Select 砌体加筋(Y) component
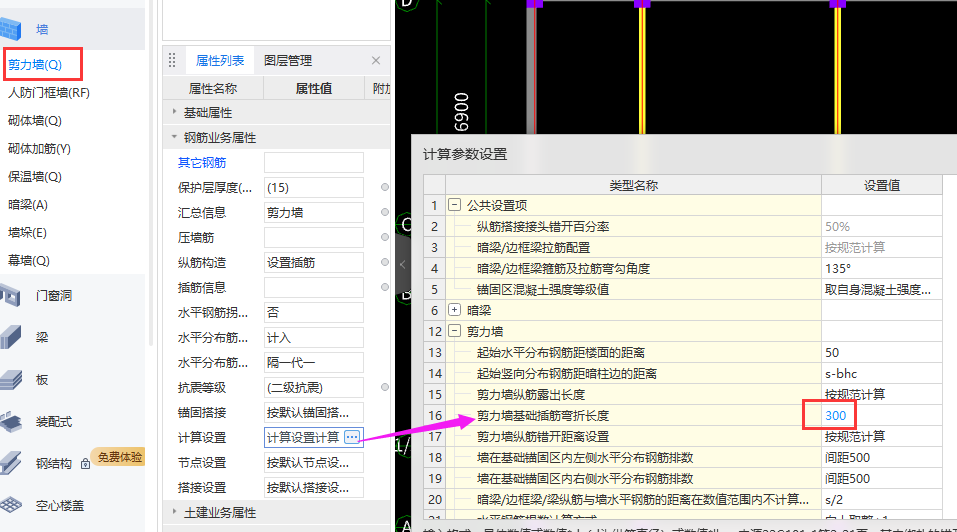Viewport: 957px width, 532px height. [39, 149]
